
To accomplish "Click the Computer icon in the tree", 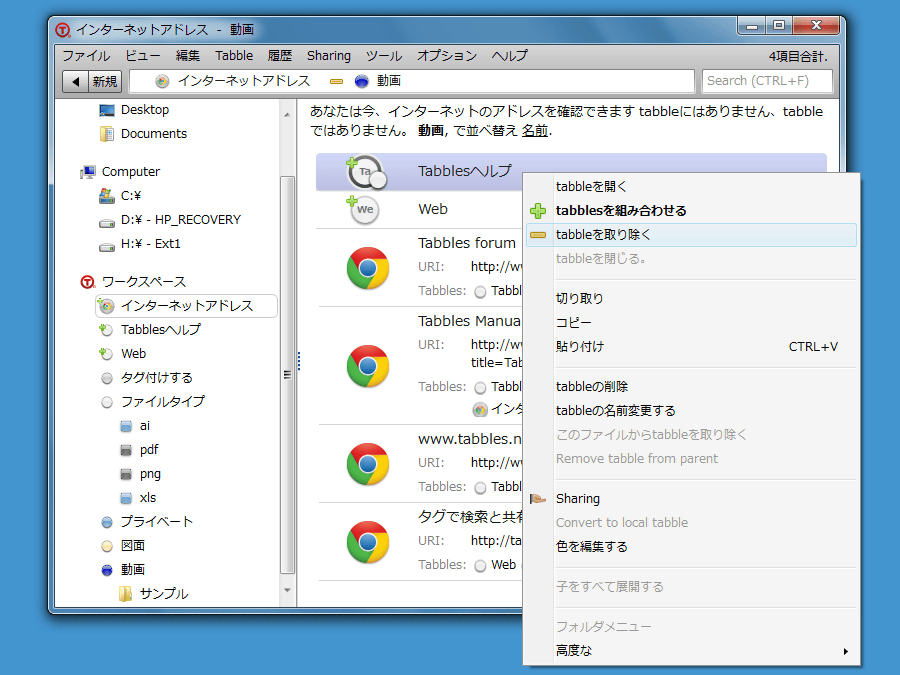I will [x=88, y=172].
